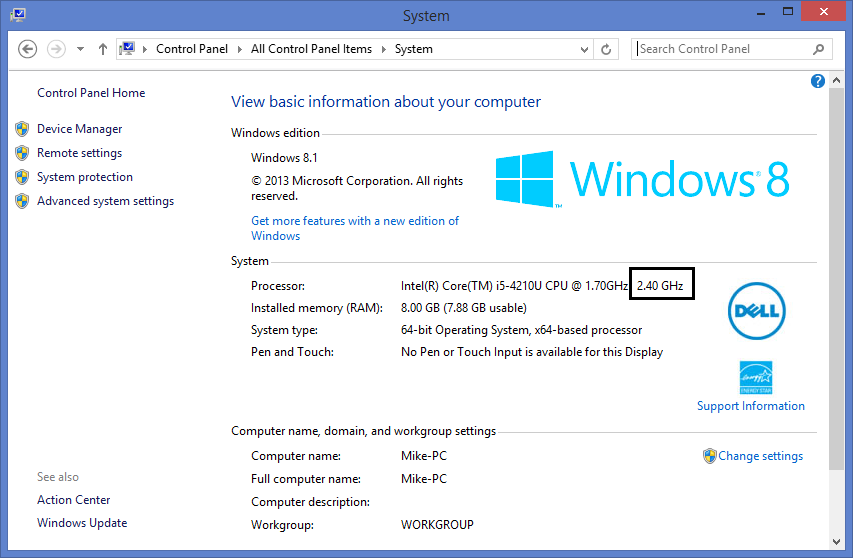Click shield icon beside System protection

(22, 177)
